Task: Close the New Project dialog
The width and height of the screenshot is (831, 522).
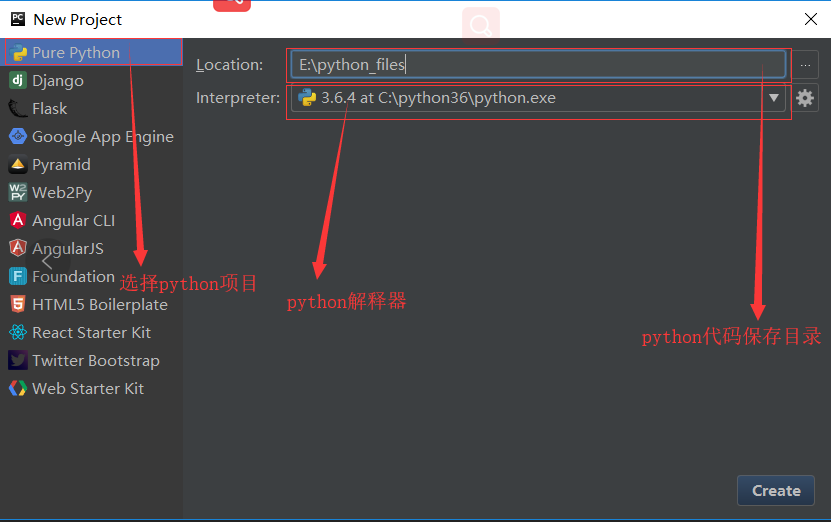Action: click(810, 19)
